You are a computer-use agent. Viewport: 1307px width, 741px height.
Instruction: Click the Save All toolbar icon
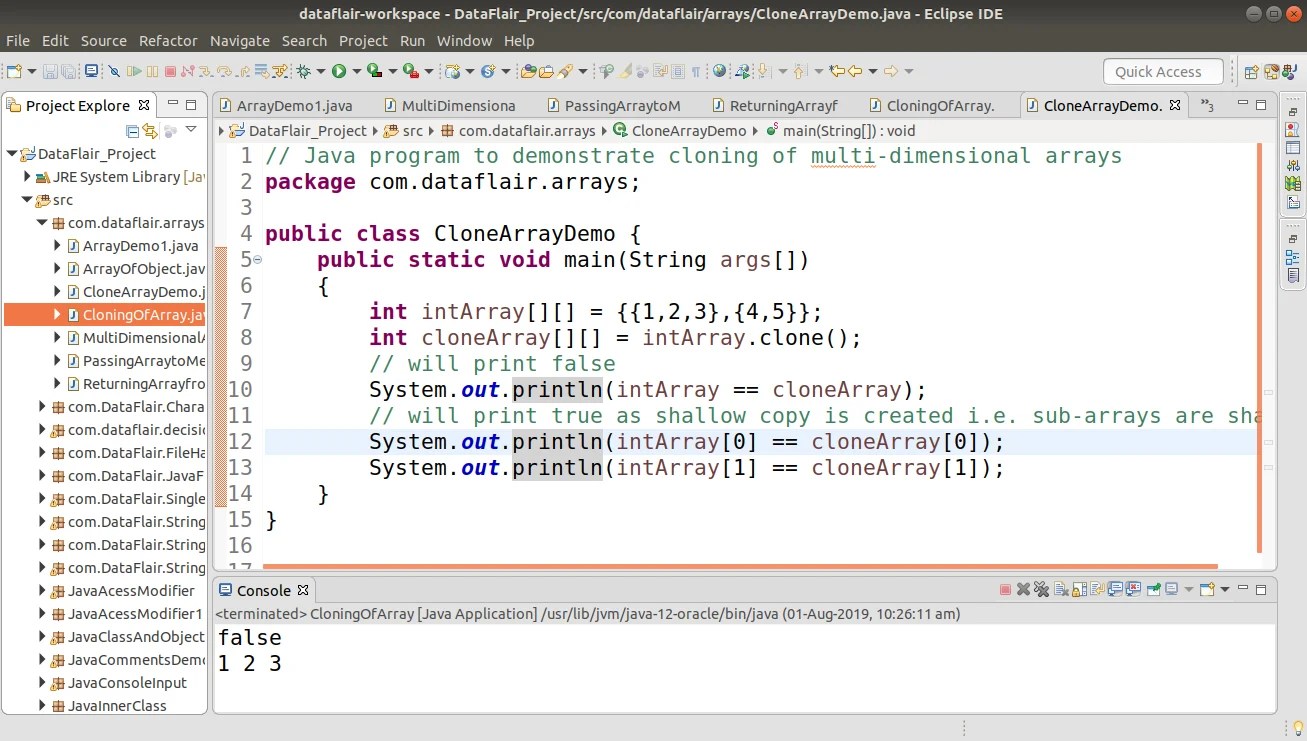(69, 71)
